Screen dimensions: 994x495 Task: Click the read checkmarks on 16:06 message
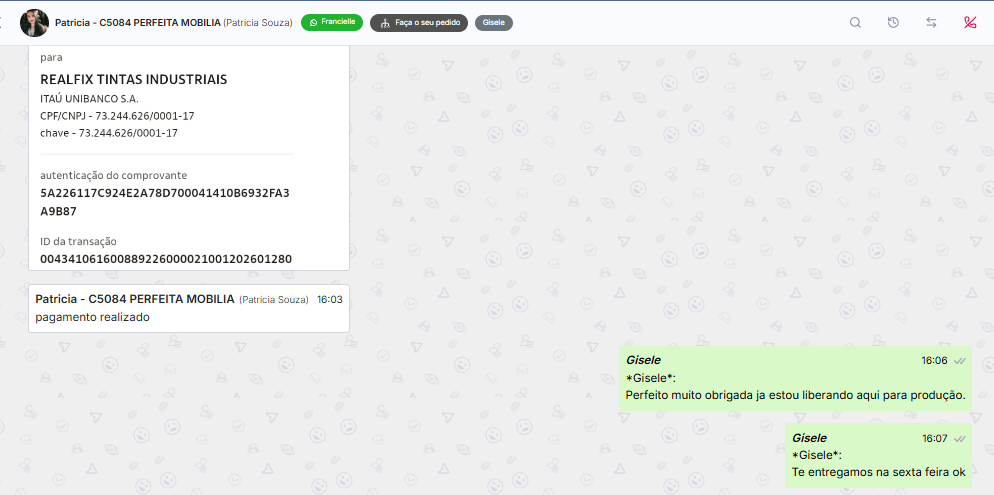(960, 361)
